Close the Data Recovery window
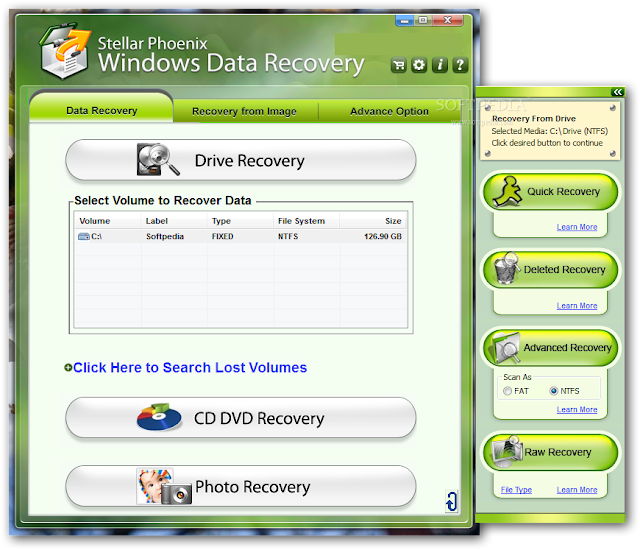Screen dimensions: 640x550 pos(448,20)
